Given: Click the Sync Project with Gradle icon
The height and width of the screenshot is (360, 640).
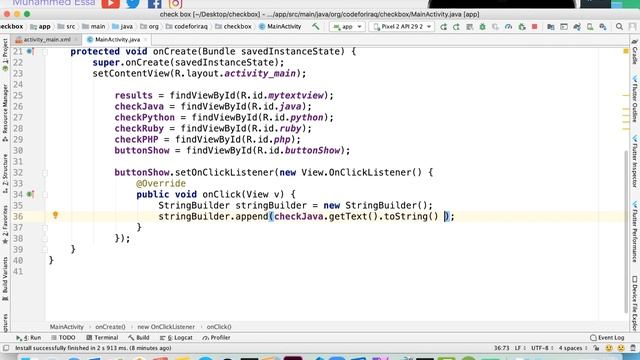Looking at the screenshot, I should [577, 27].
